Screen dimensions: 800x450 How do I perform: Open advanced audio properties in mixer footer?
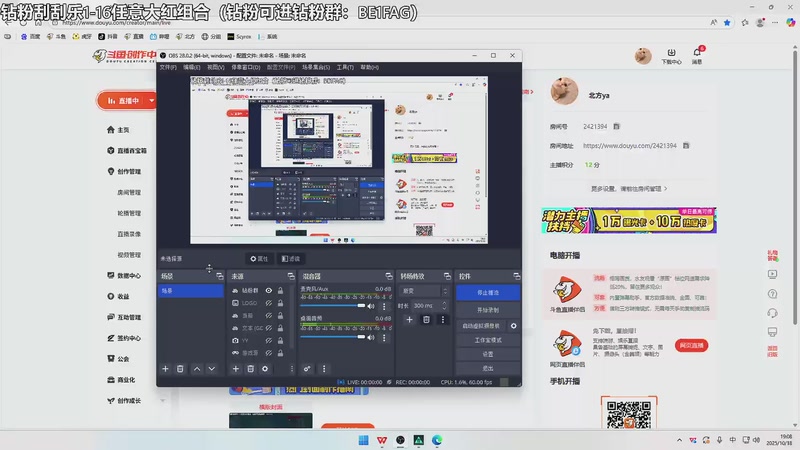tap(307, 368)
